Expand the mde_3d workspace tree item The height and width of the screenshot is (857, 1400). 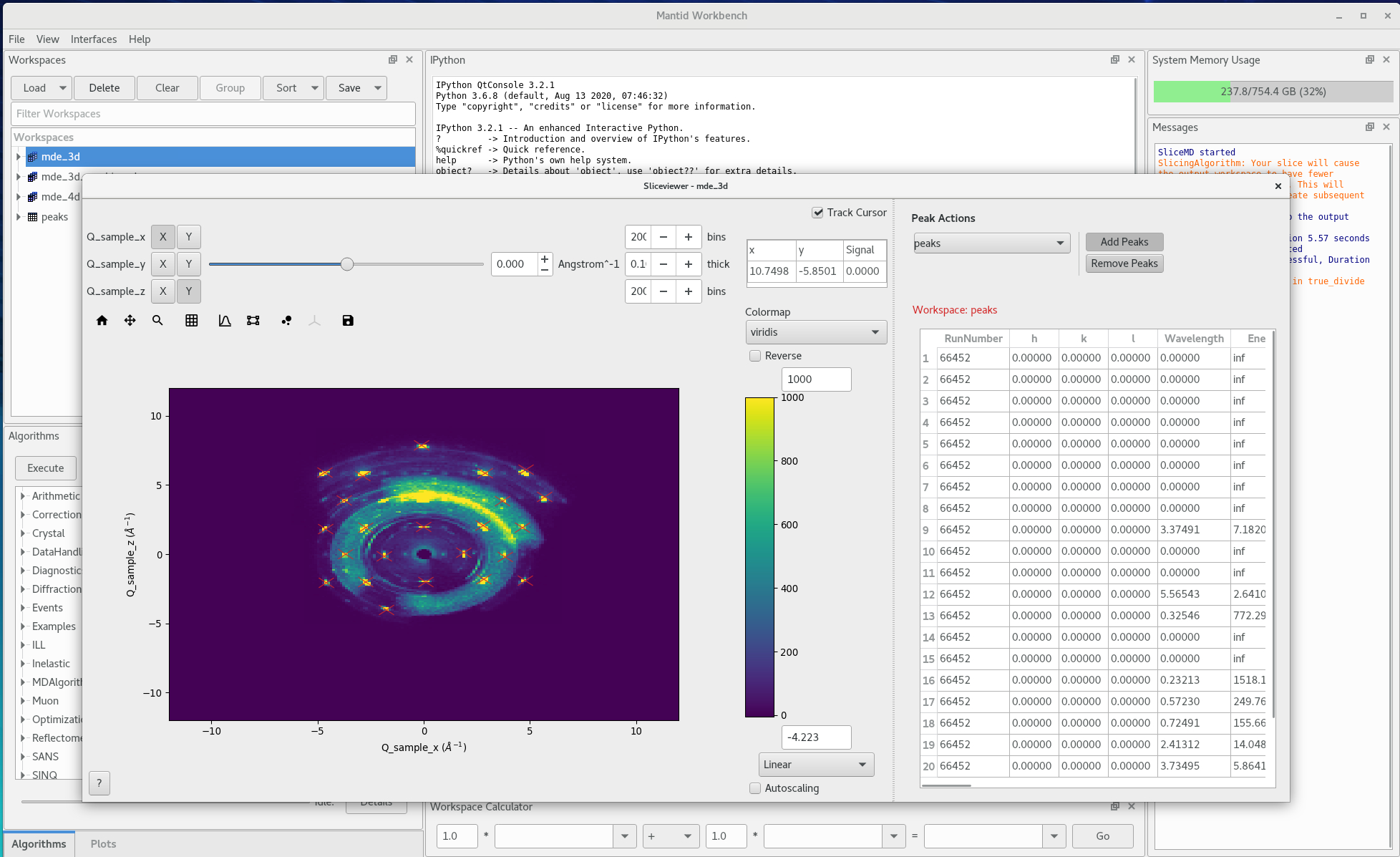(x=19, y=157)
